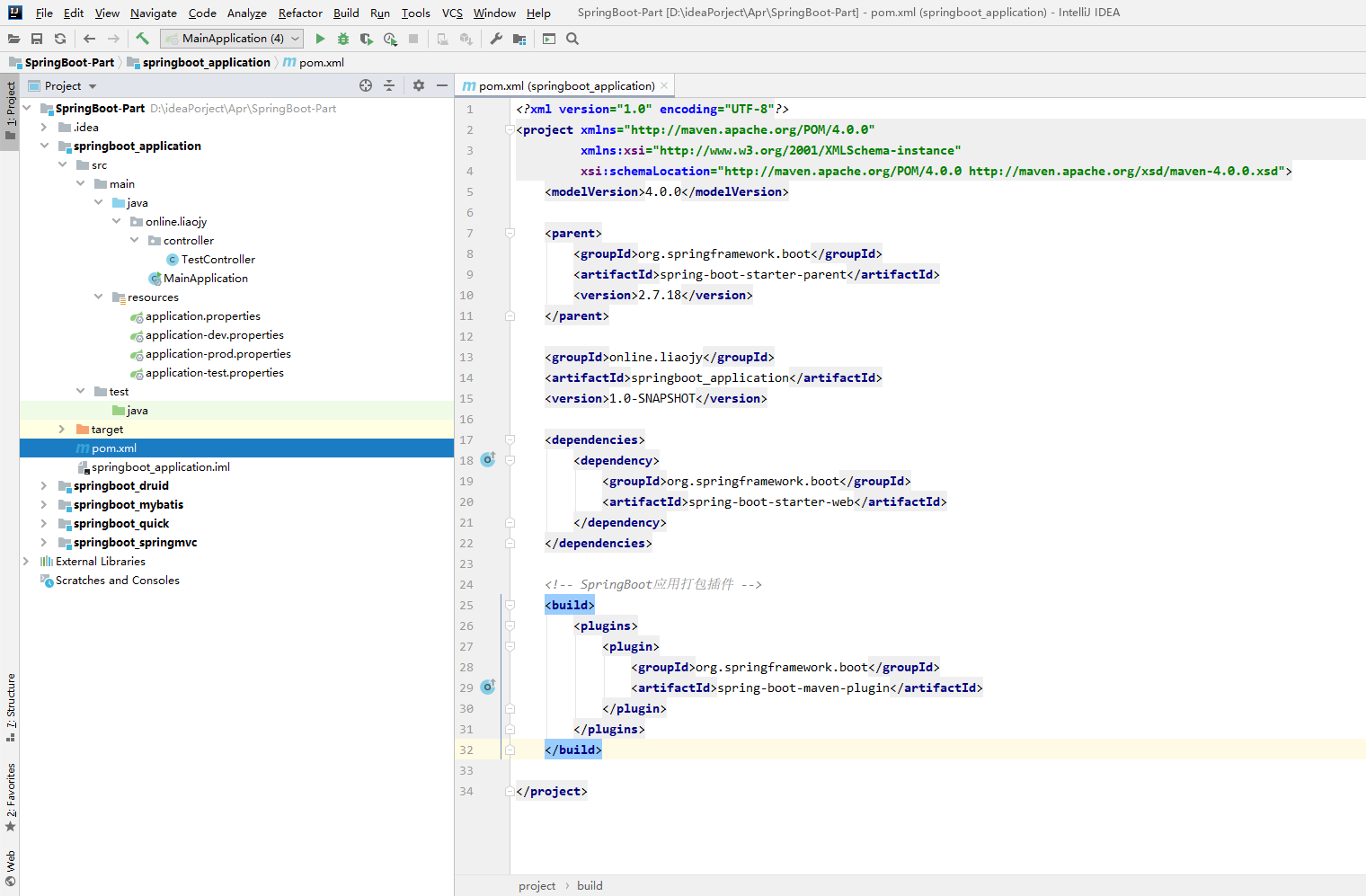
Task: Select springboot_application.iml file
Action: (161, 466)
